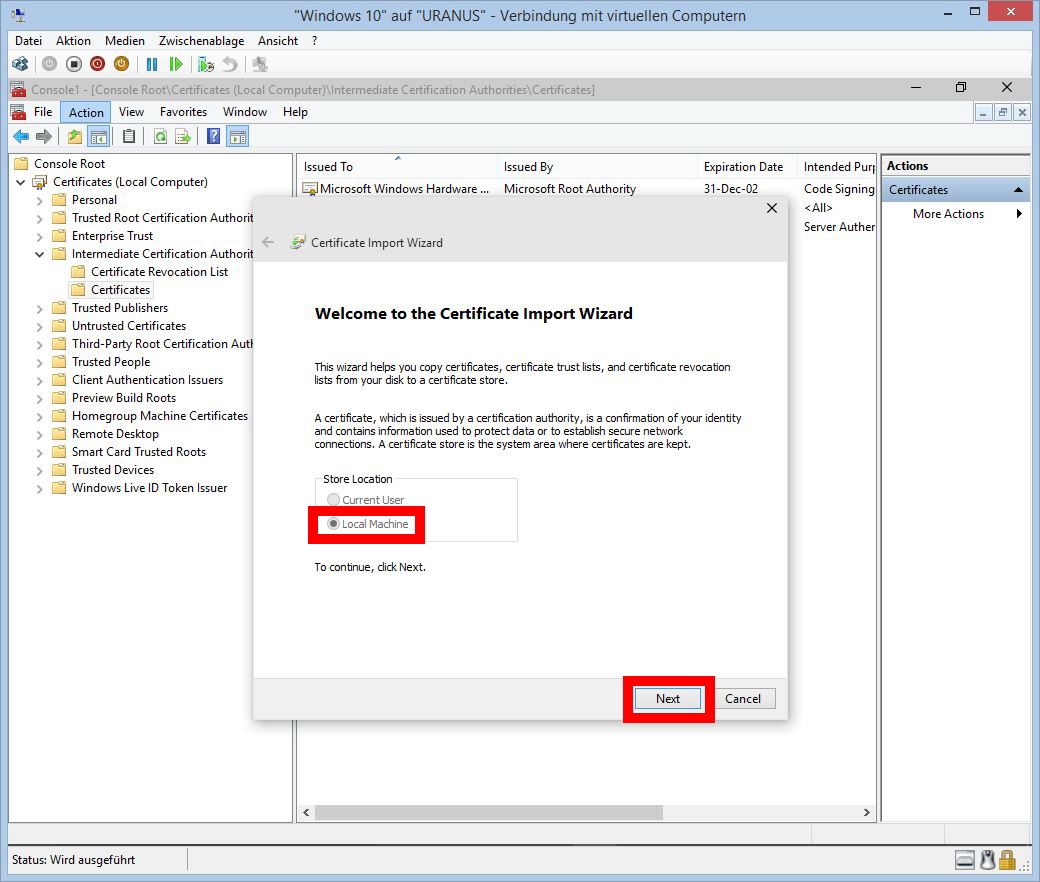Cancel the Certificate Import Wizard
This screenshot has width=1040, height=882.
tap(743, 699)
